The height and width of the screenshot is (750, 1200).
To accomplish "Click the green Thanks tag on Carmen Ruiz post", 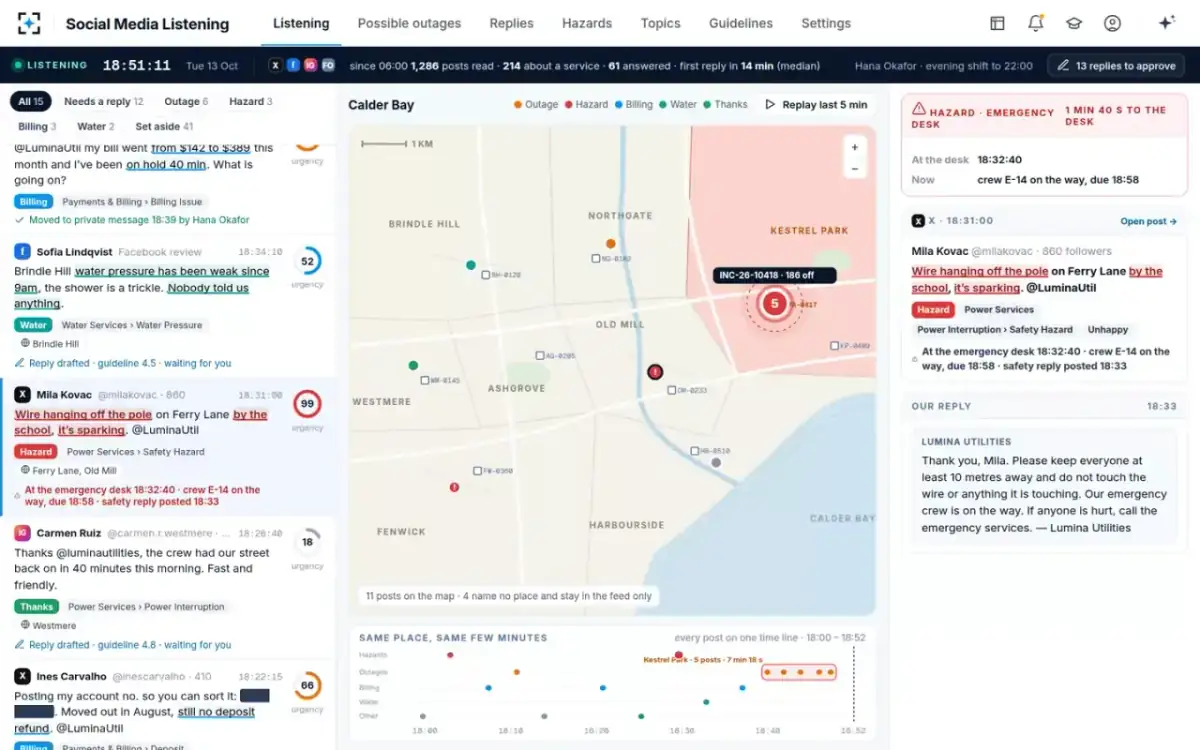I will (37, 606).
